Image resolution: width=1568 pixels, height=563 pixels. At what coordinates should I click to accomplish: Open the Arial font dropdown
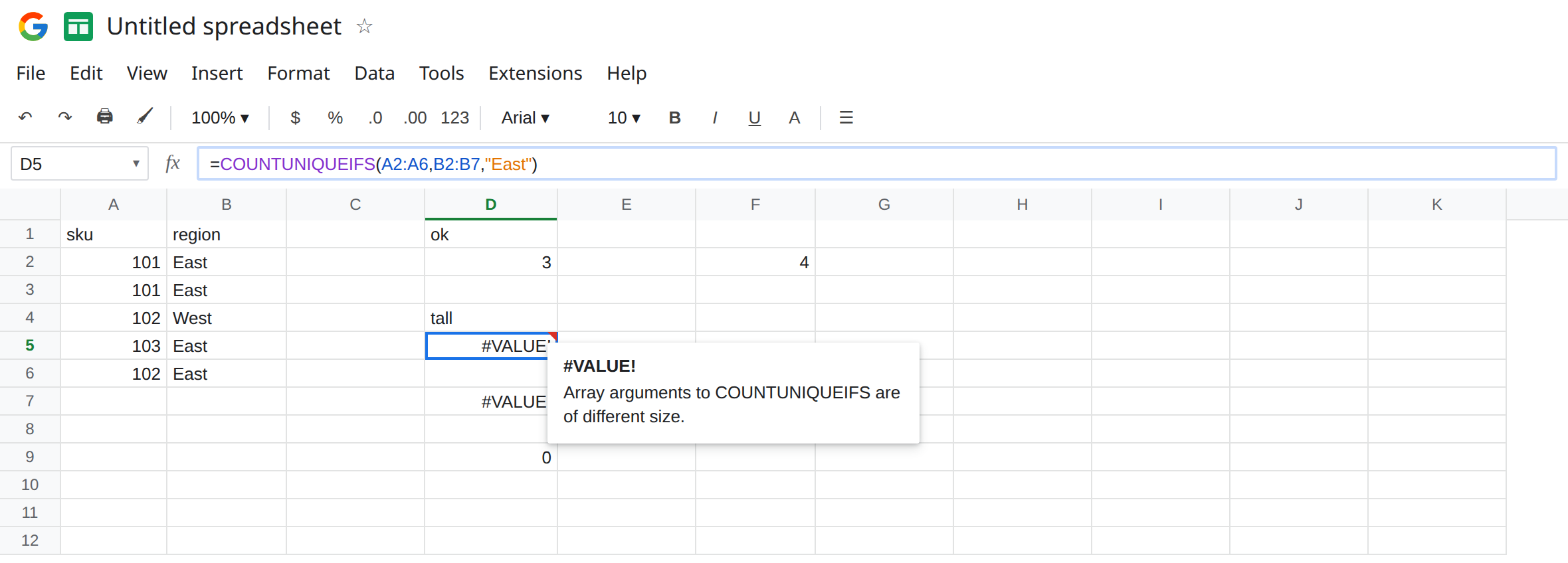tap(525, 118)
